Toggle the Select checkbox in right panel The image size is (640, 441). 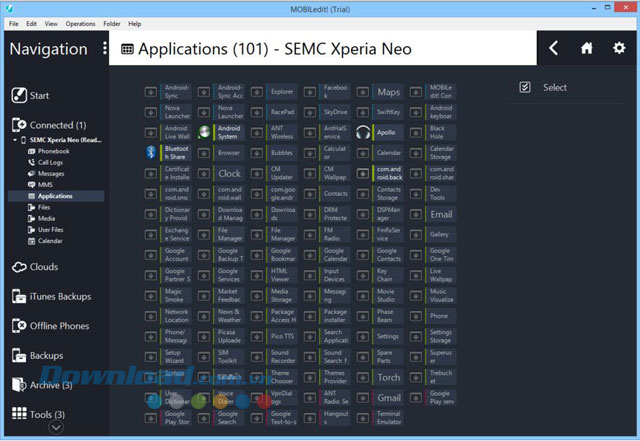coord(526,88)
